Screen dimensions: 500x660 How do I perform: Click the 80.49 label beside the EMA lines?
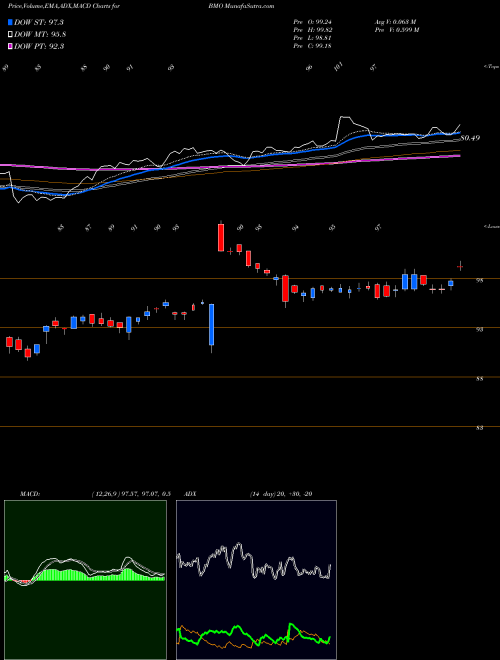pos(470,138)
